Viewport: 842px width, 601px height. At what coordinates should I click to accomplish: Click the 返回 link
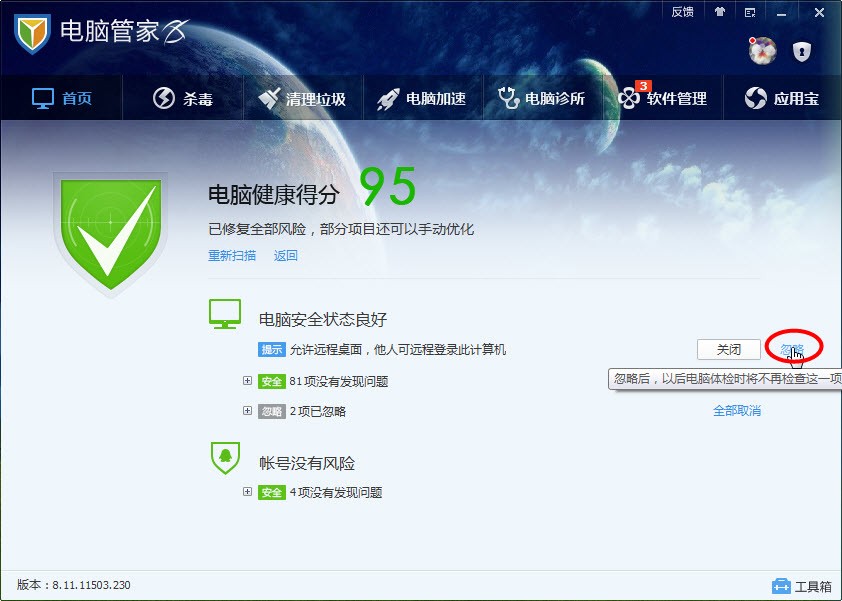pyautogui.click(x=286, y=256)
